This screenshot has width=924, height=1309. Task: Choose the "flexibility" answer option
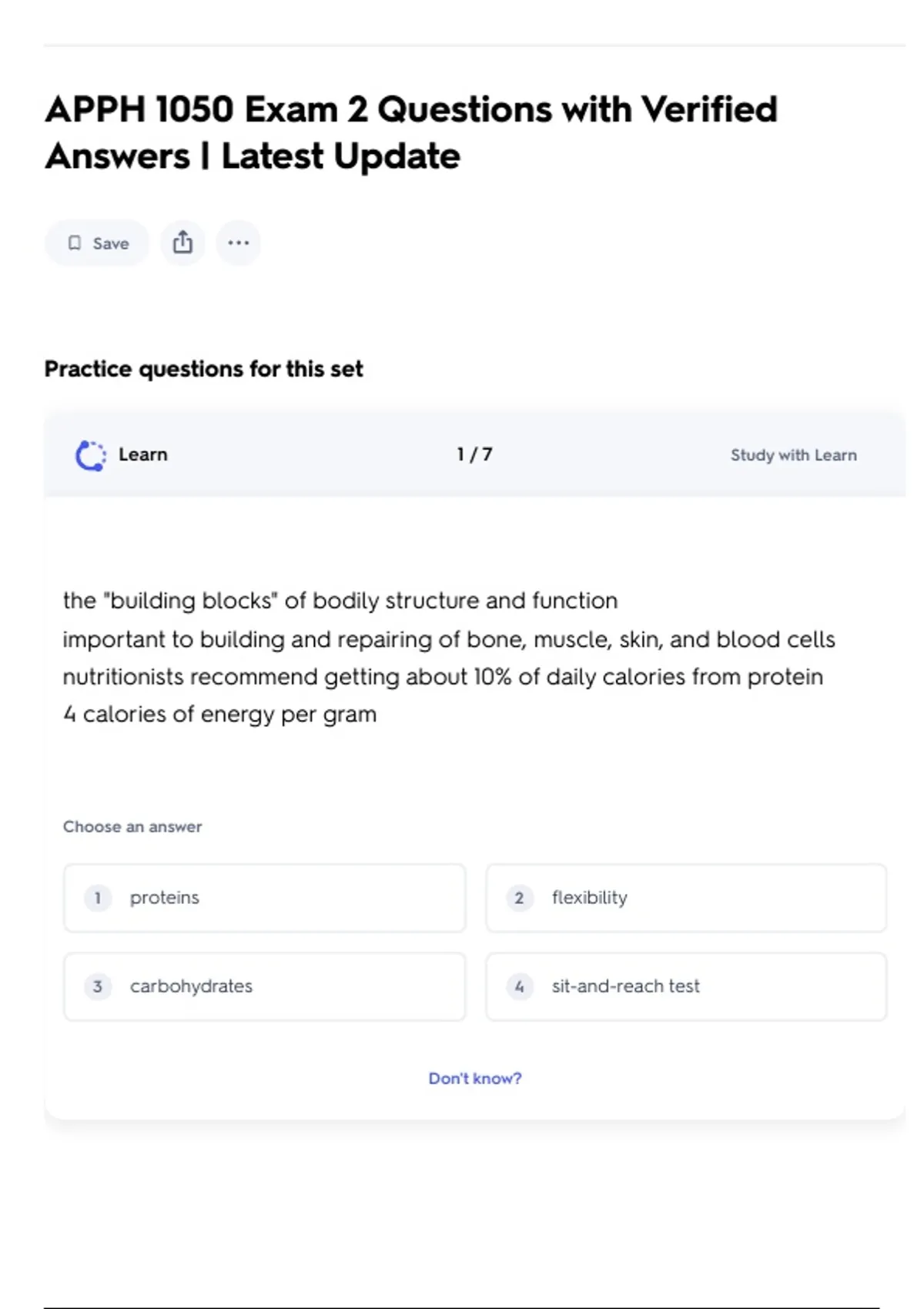[685, 898]
